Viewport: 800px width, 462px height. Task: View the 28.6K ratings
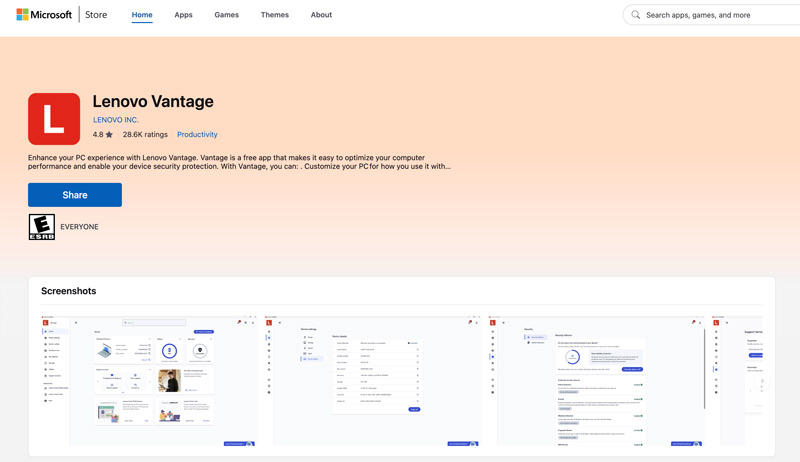(x=145, y=135)
